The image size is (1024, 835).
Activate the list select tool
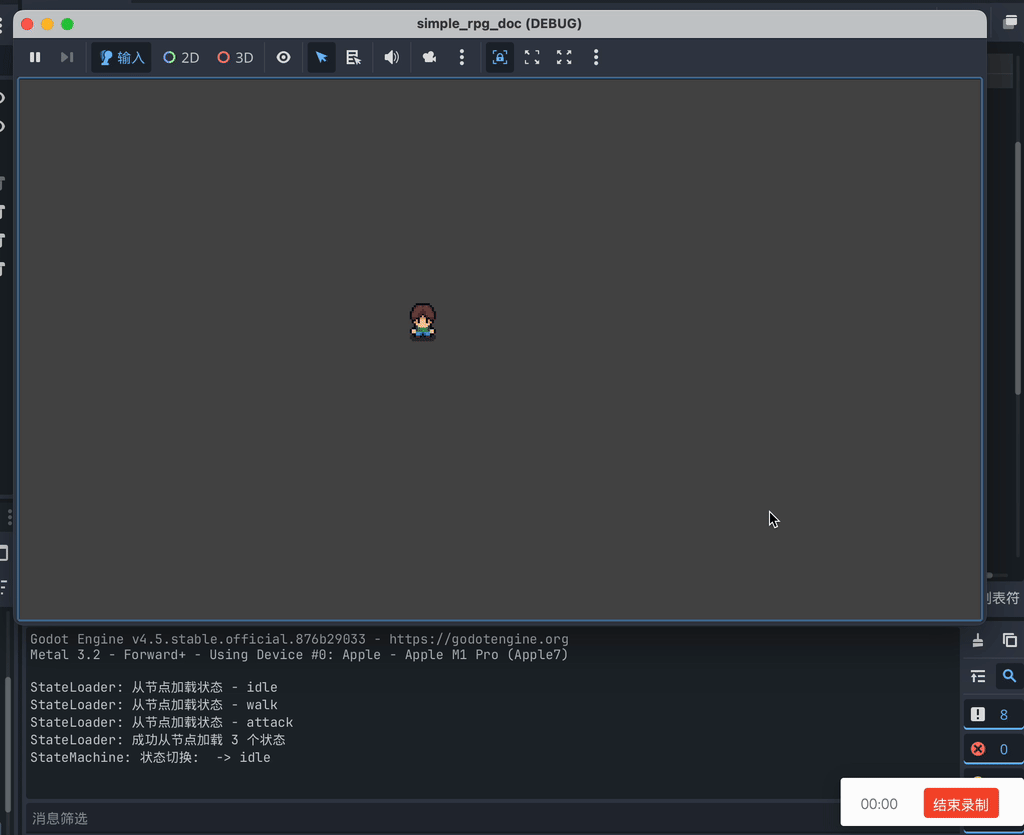[353, 57]
